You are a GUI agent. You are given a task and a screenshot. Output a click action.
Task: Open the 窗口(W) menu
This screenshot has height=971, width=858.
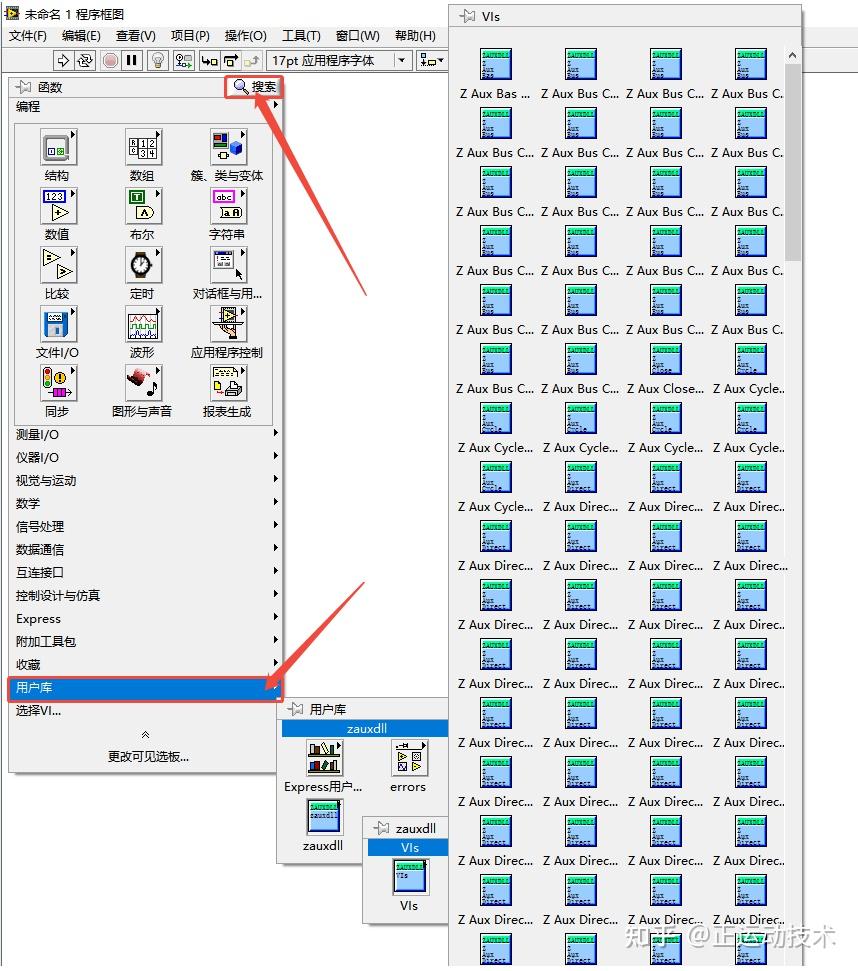[355, 35]
